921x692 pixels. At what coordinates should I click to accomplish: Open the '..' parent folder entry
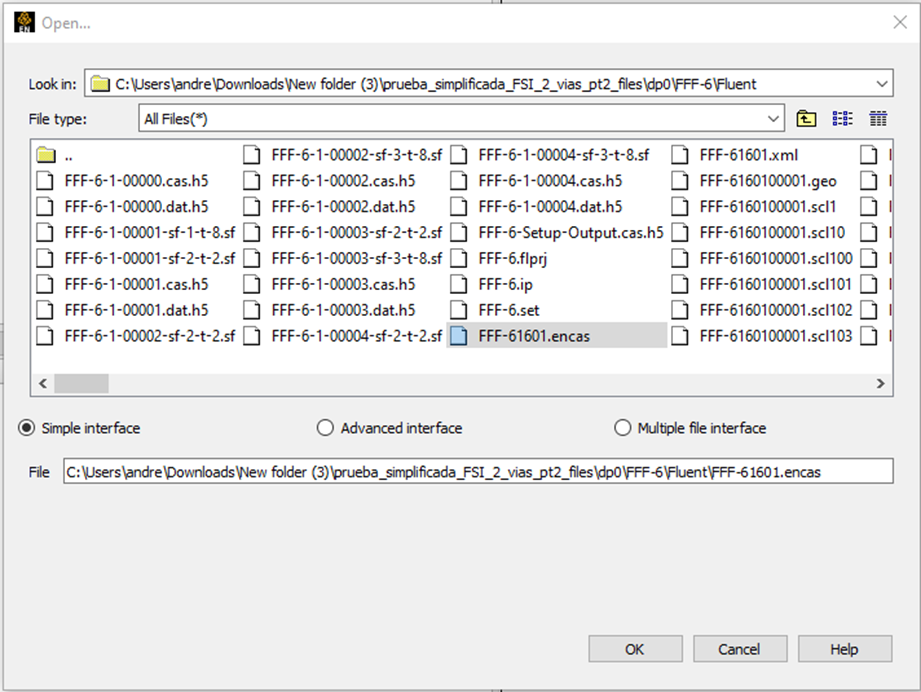pos(55,156)
